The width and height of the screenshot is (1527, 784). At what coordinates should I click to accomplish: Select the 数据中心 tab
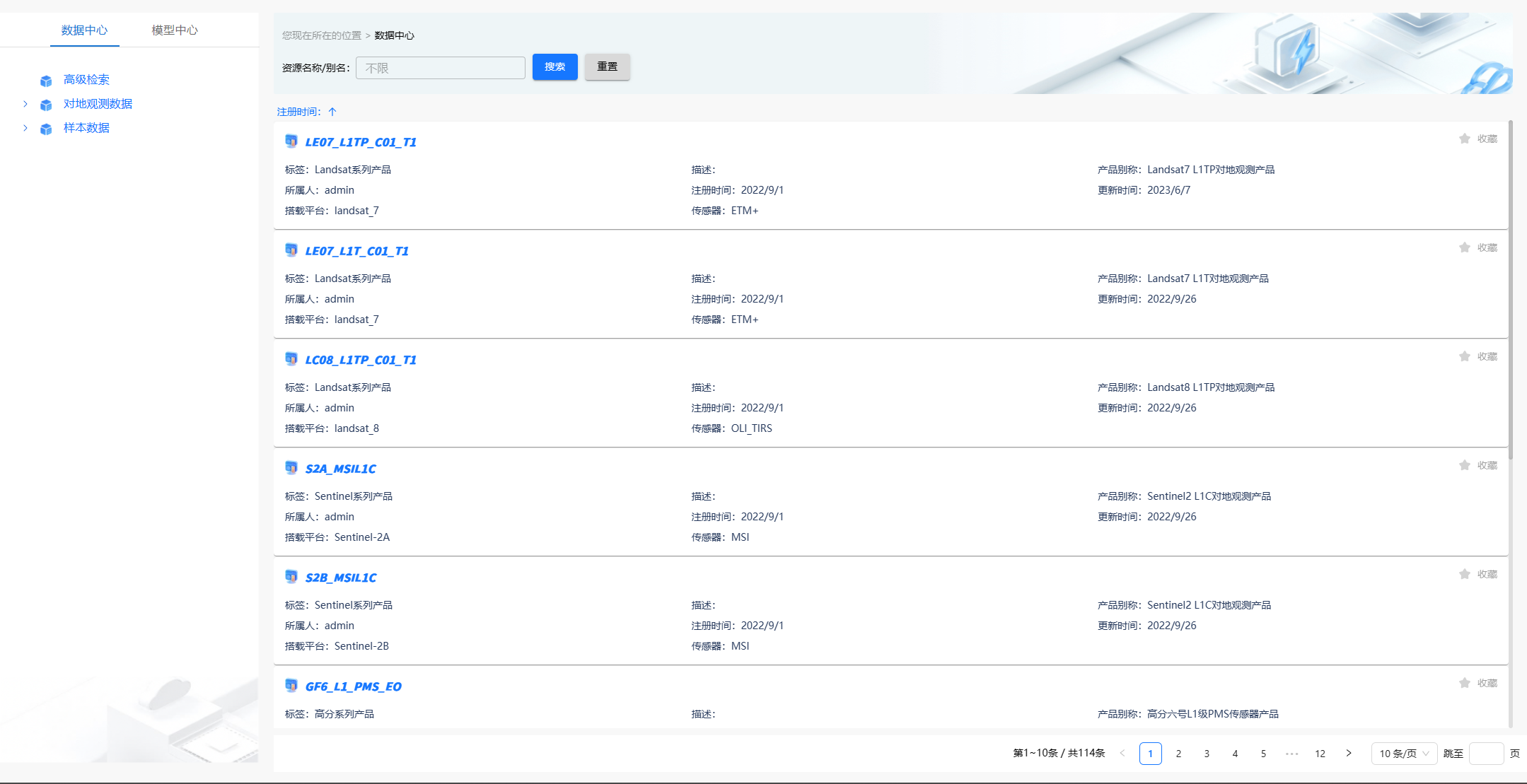(x=84, y=30)
